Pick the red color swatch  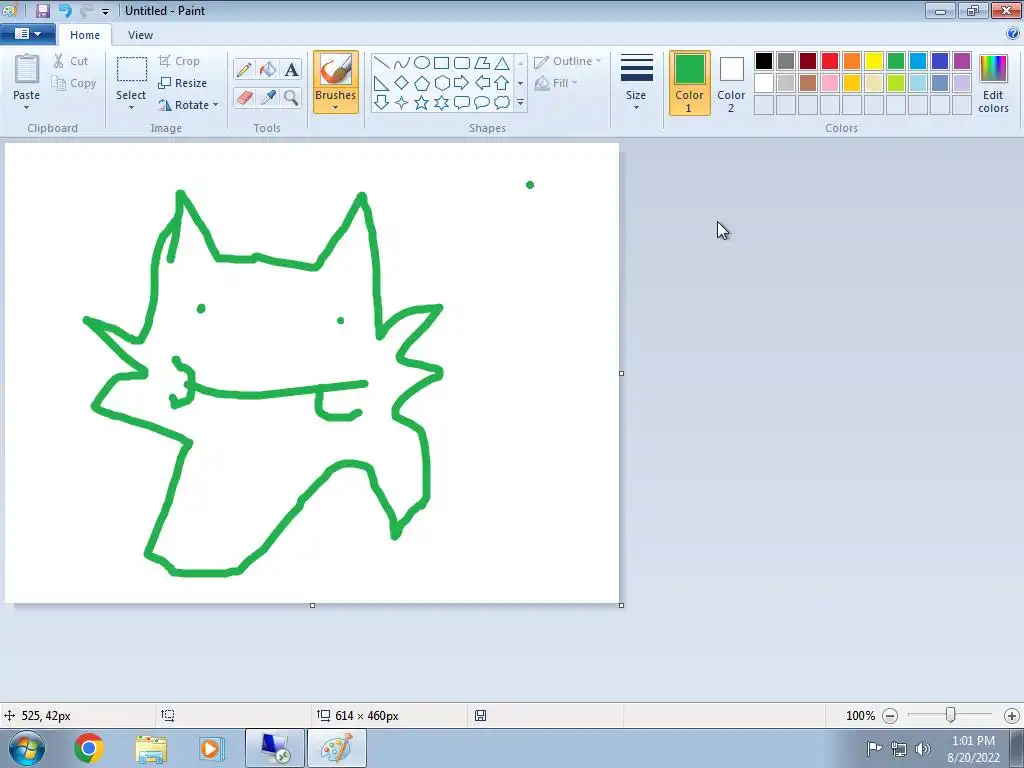point(830,61)
